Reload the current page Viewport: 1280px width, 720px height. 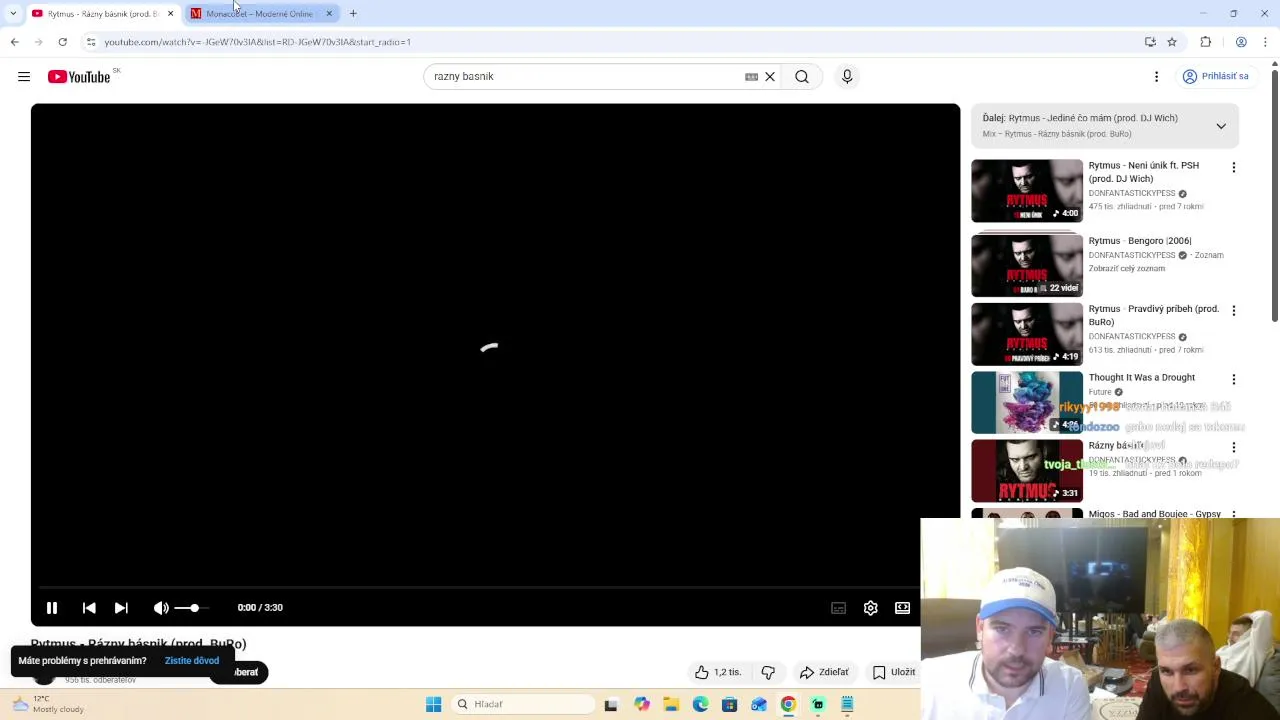tap(62, 42)
